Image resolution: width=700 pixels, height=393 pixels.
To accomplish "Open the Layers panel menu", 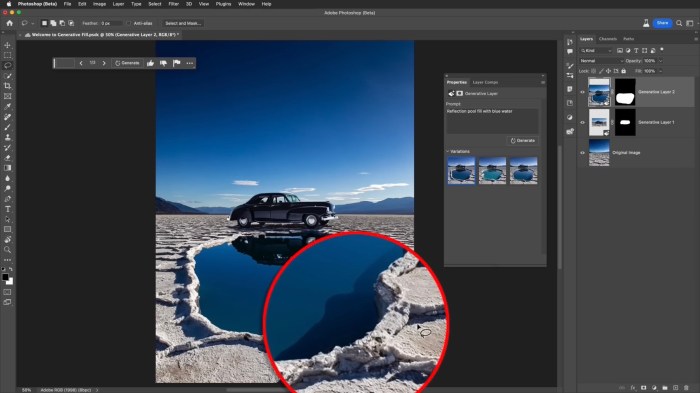I will click(x=696, y=39).
